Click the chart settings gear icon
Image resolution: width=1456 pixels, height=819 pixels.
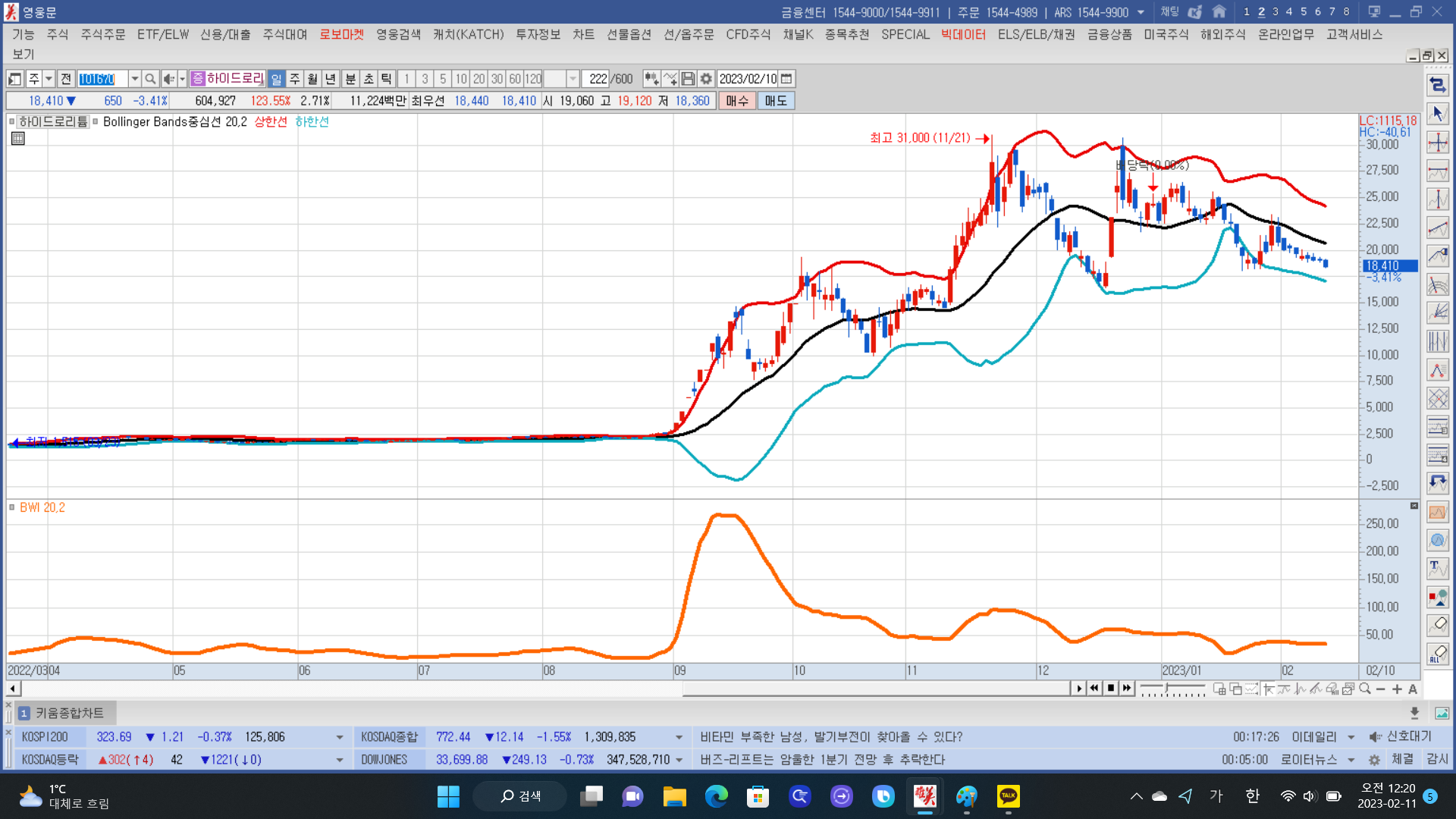[706, 79]
